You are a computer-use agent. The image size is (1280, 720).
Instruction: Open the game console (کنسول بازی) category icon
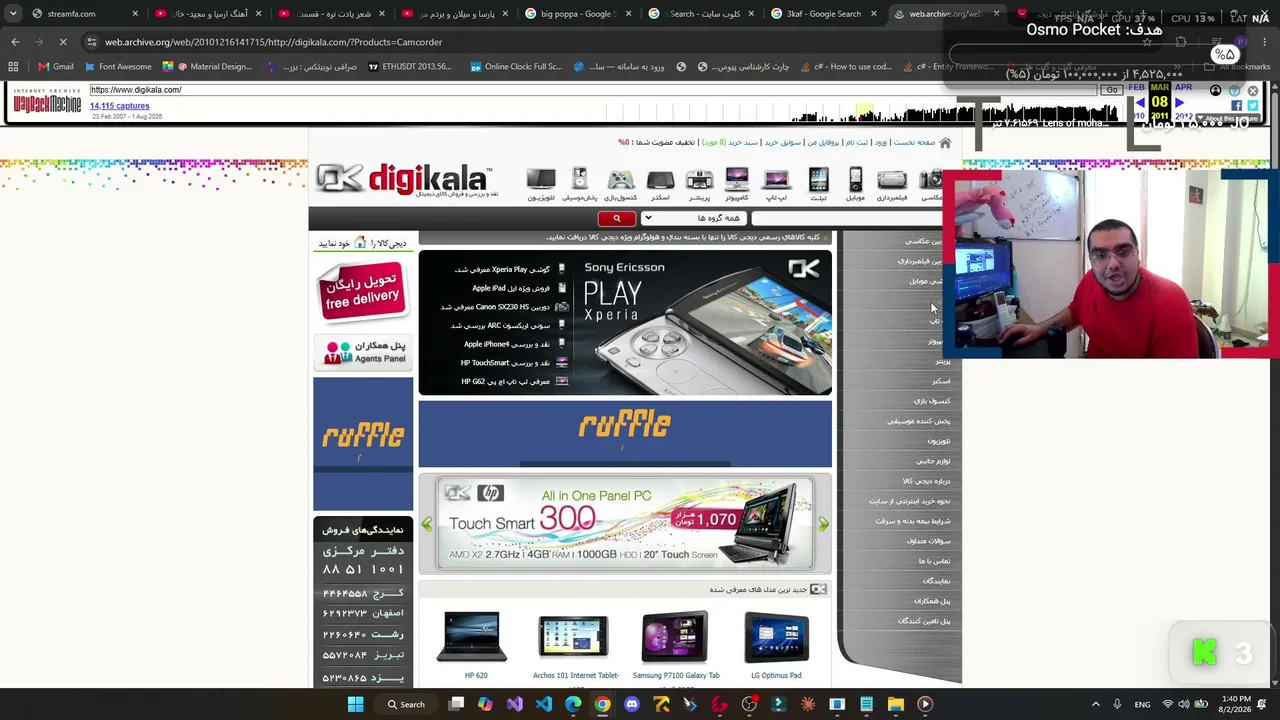621,183
